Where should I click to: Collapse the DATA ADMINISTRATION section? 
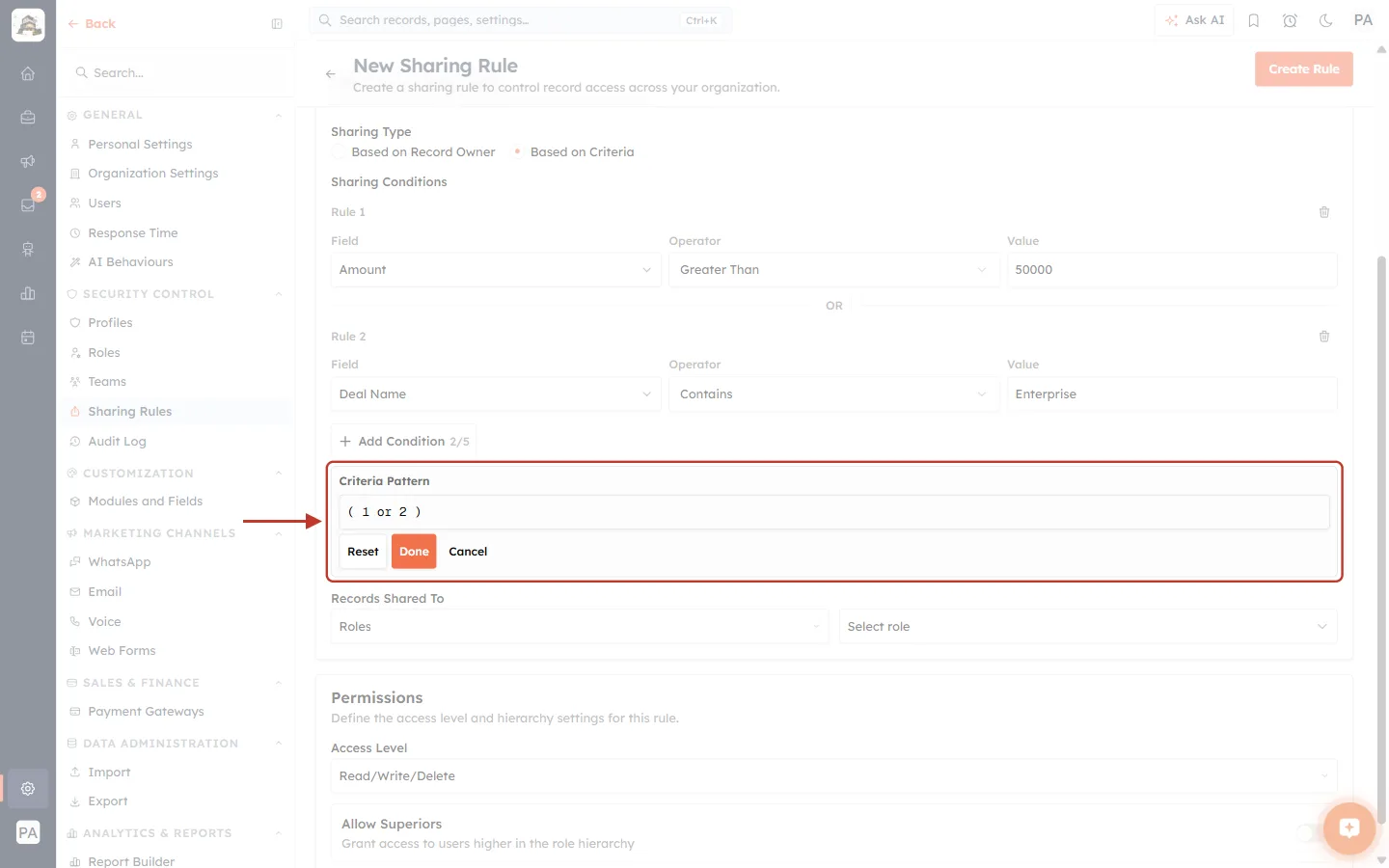tap(279, 744)
